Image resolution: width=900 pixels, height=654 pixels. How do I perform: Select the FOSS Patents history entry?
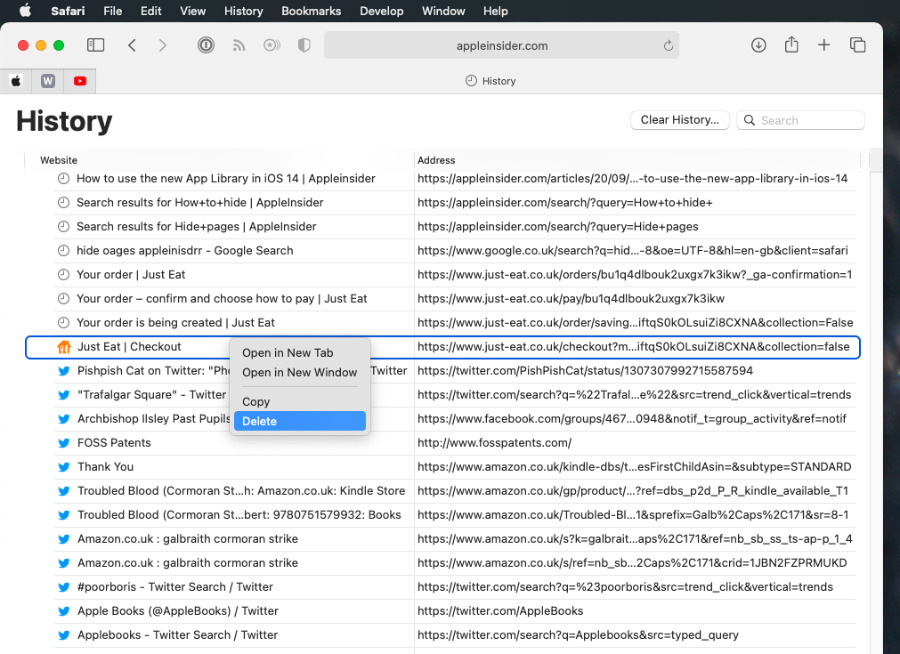tap(114, 443)
